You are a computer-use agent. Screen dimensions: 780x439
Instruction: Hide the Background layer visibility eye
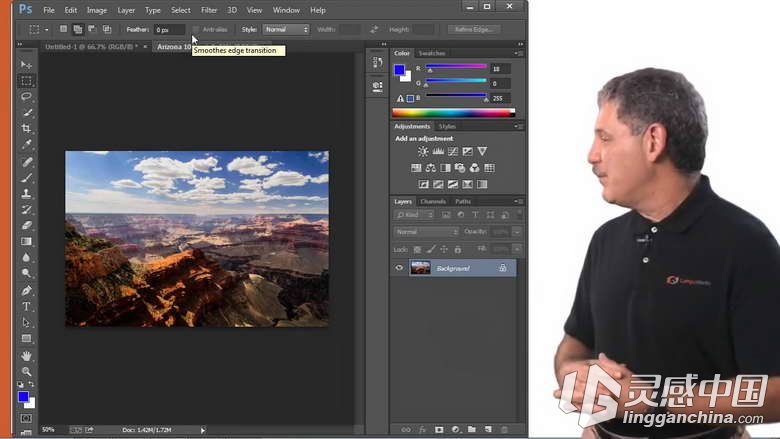[x=399, y=268]
